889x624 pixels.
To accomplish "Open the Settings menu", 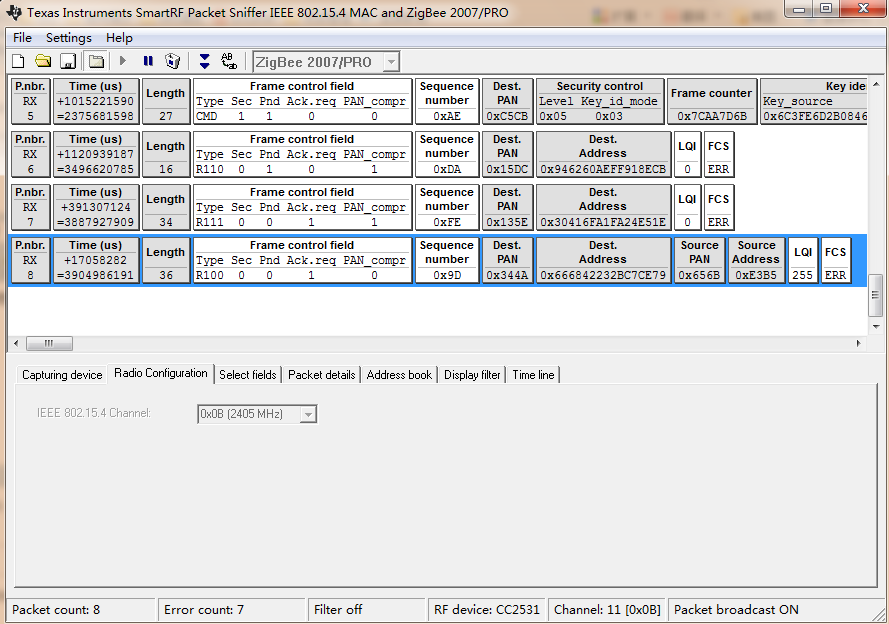I will click(69, 38).
